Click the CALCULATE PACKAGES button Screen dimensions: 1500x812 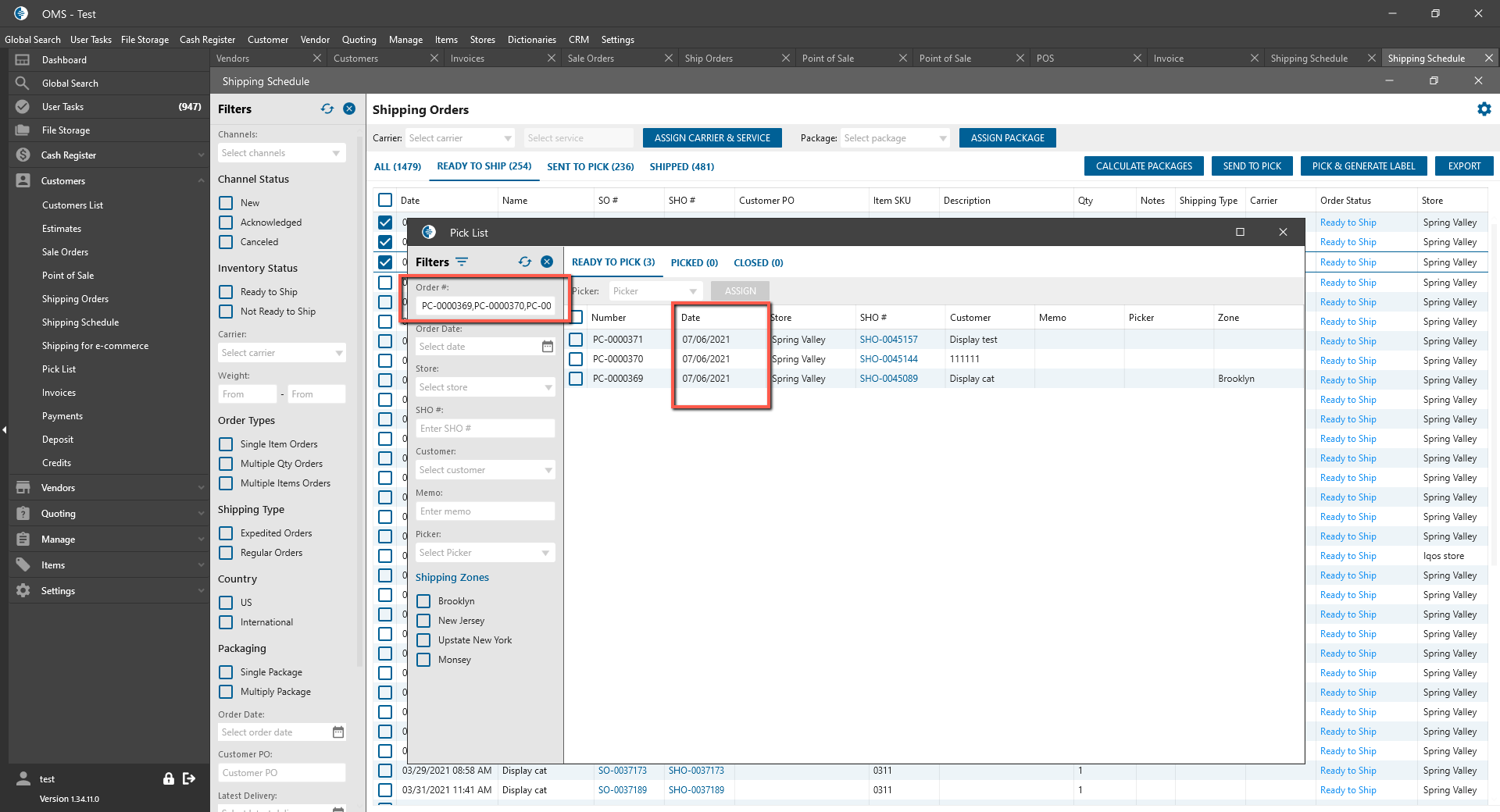pyautogui.click(x=1144, y=166)
